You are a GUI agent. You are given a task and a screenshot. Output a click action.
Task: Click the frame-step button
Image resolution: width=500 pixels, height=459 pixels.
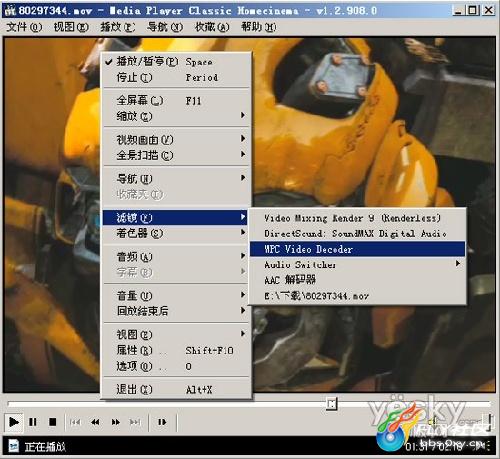[x=162, y=422]
